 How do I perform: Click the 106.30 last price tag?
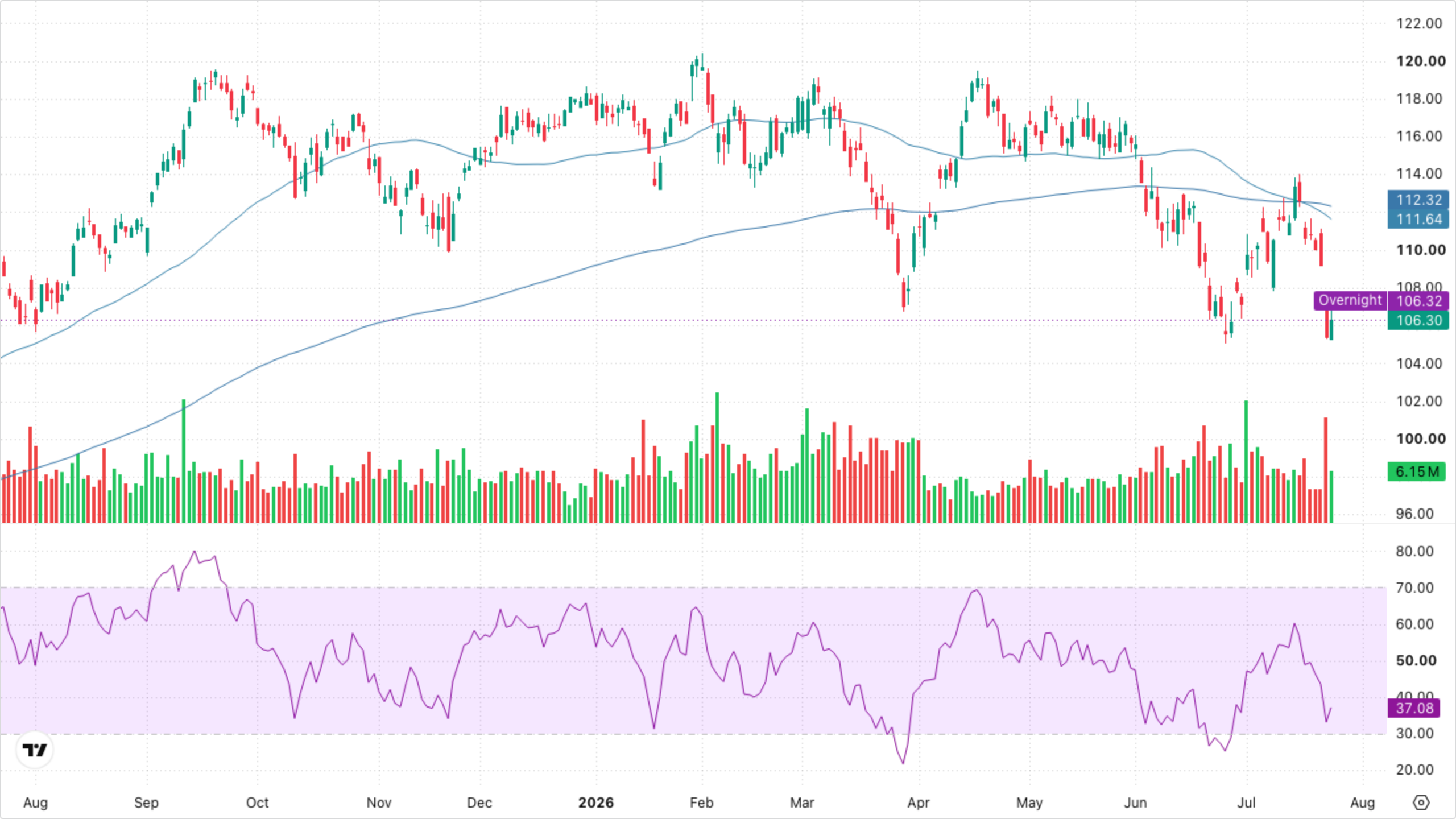tap(1418, 320)
